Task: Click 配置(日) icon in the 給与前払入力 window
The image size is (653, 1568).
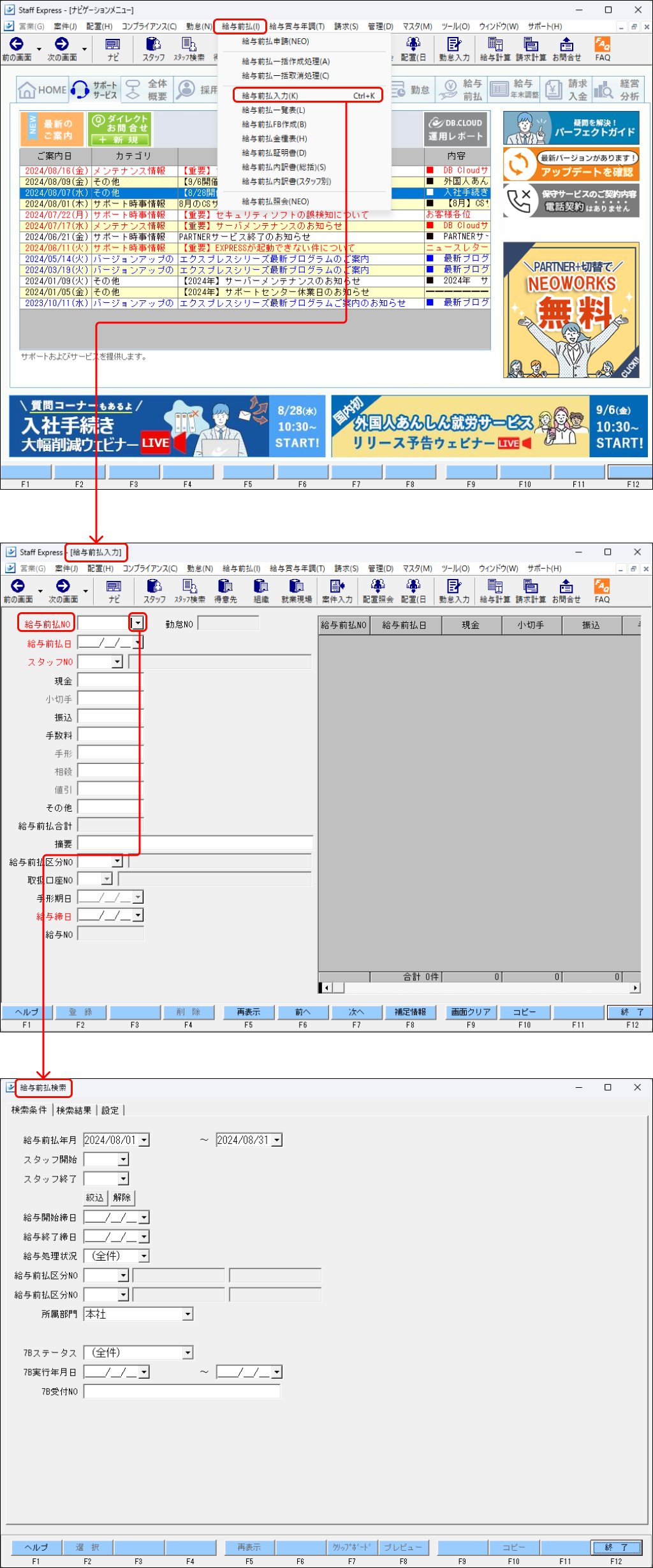Action: tap(413, 590)
